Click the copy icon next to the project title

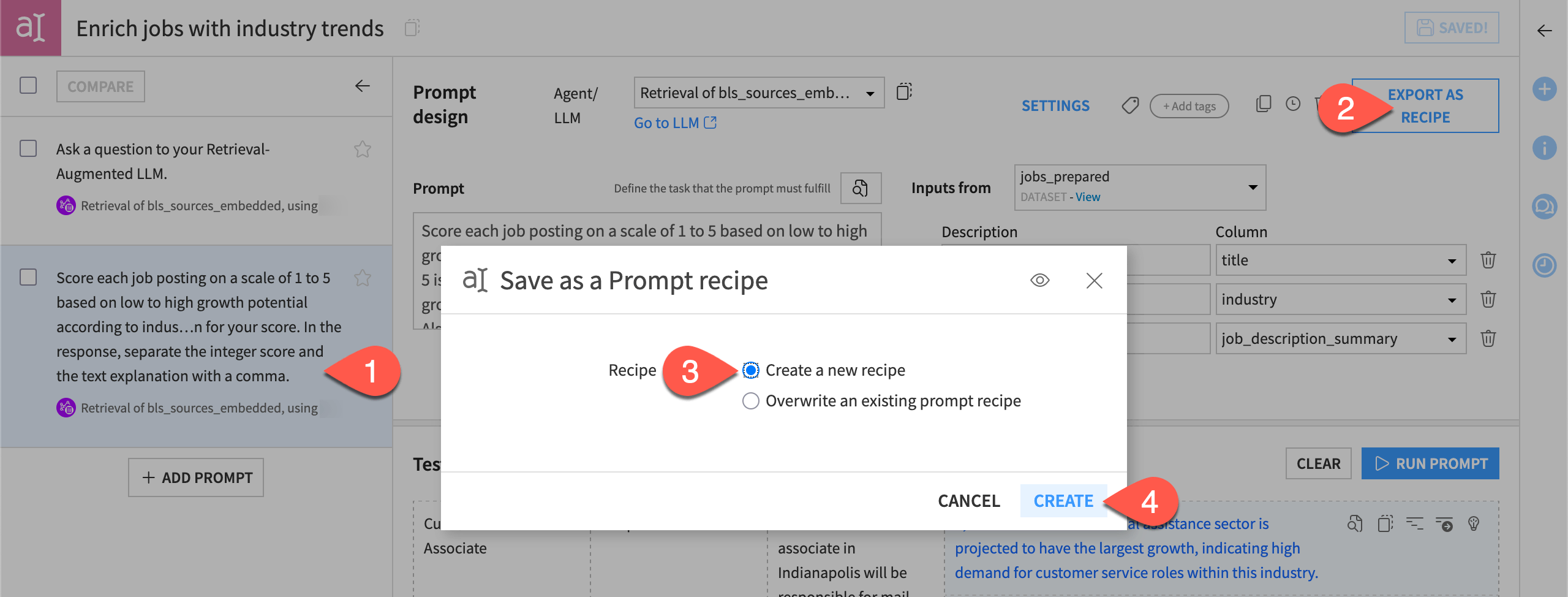(412, 28)
